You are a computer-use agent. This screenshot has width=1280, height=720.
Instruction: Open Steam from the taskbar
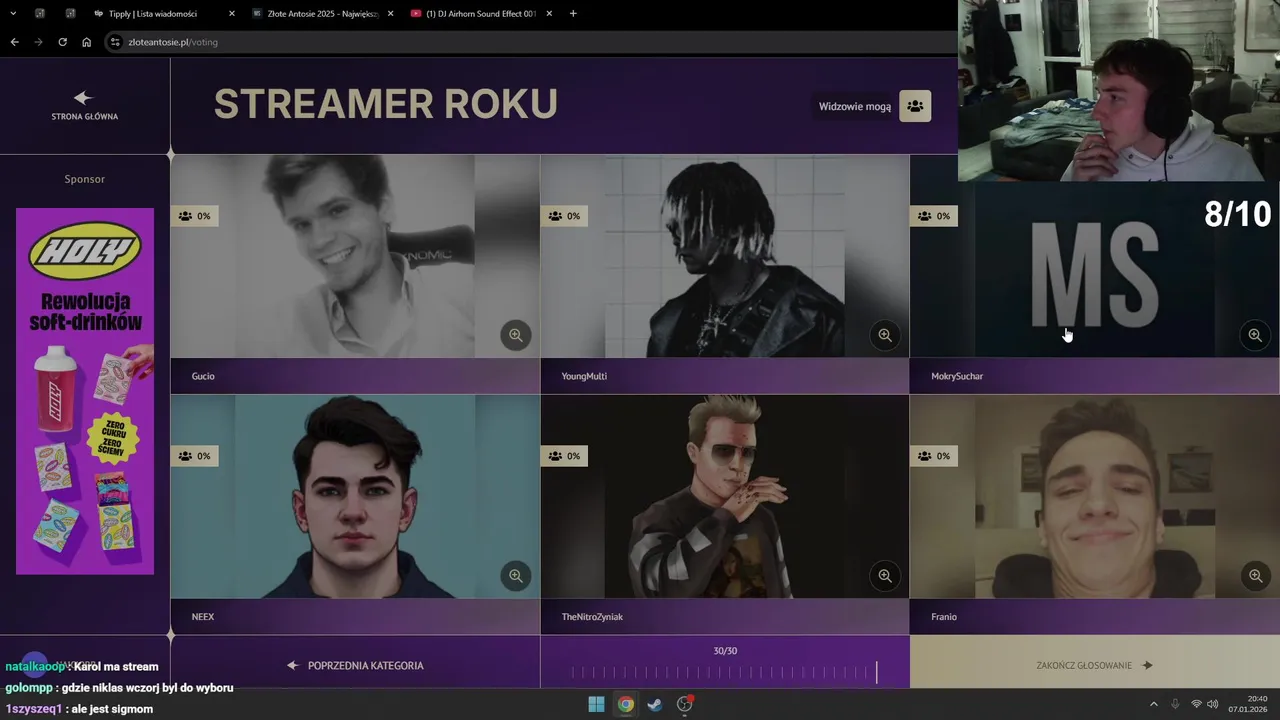pyautogui.click(x=654, y=704)
